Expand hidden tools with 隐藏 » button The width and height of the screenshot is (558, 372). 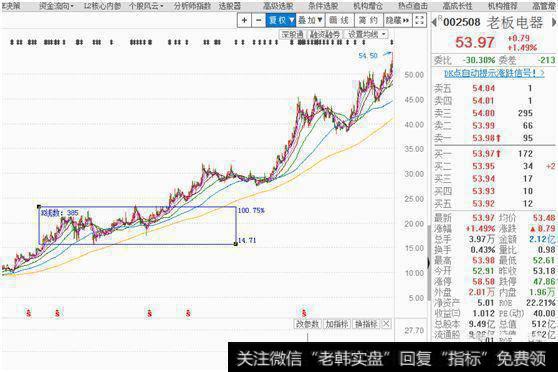[398, 21]
